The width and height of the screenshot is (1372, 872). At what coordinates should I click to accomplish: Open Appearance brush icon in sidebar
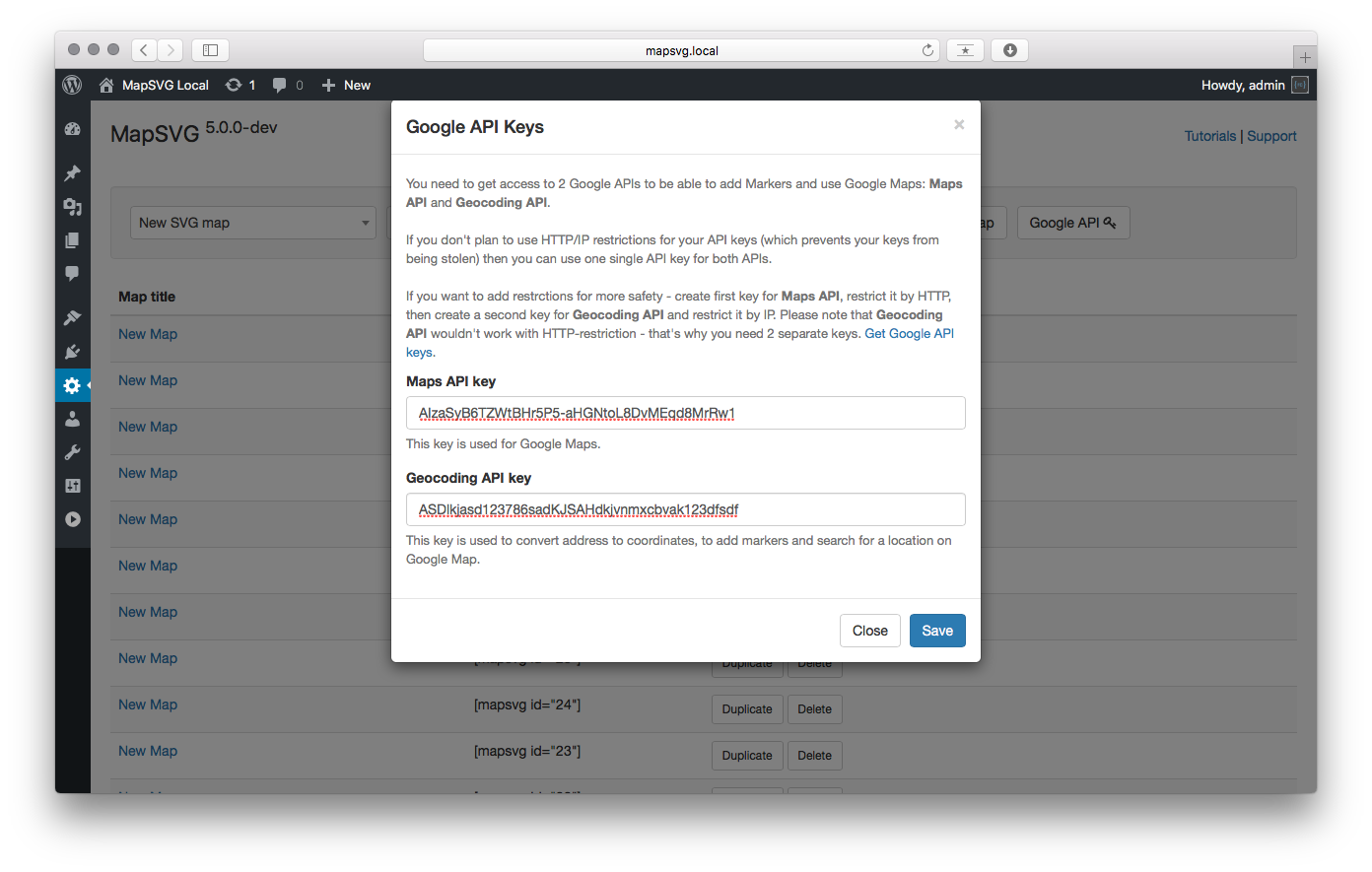(73, 318)
